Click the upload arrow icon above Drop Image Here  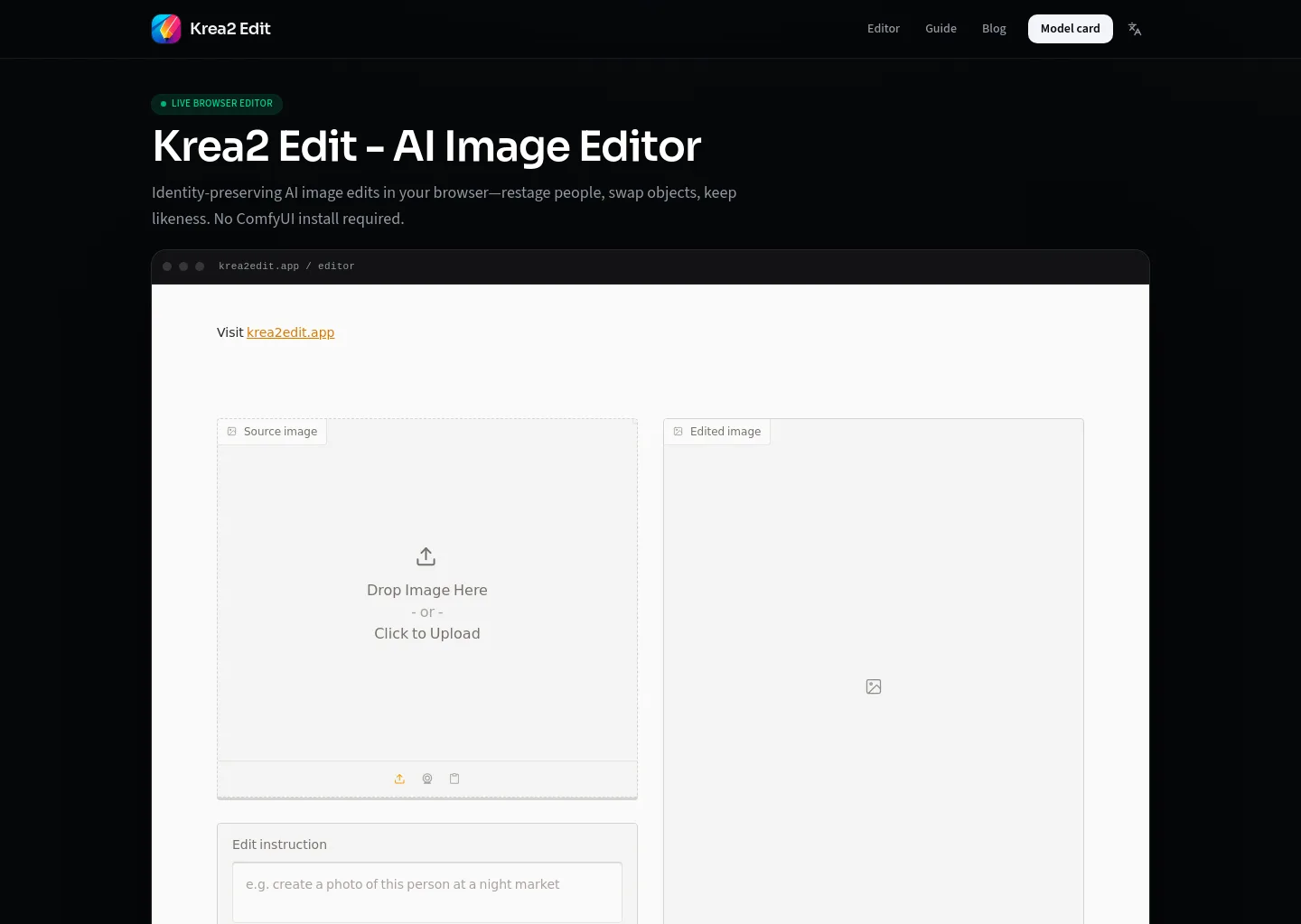(426, 556)
